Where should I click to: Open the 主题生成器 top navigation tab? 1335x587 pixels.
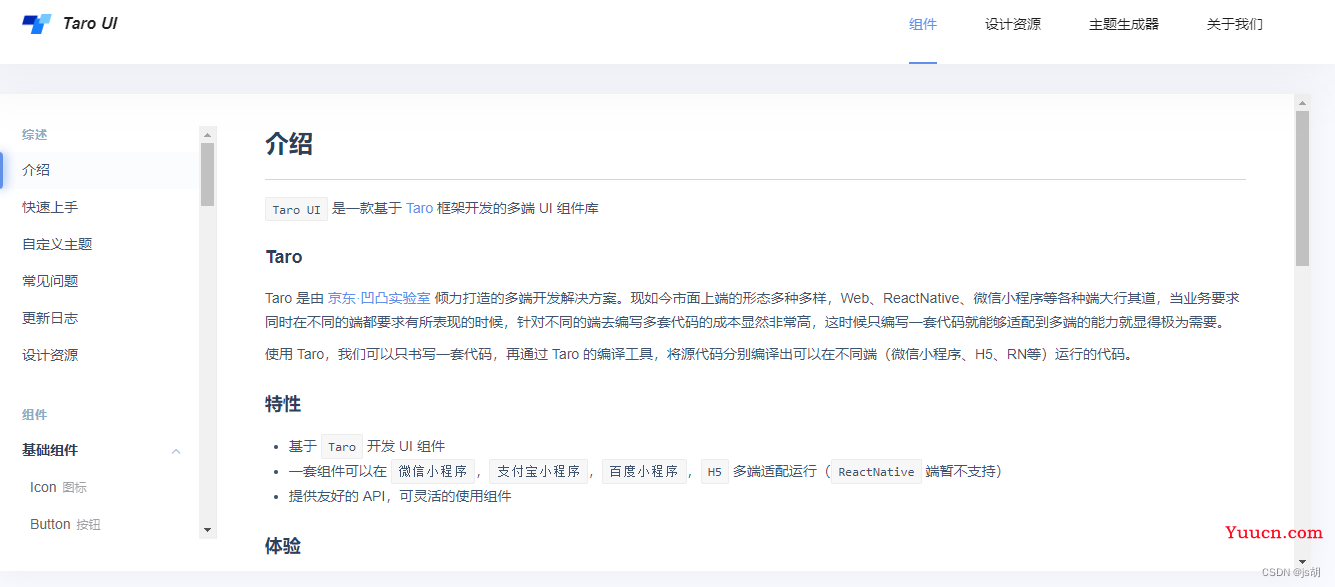pos(1124,24)
